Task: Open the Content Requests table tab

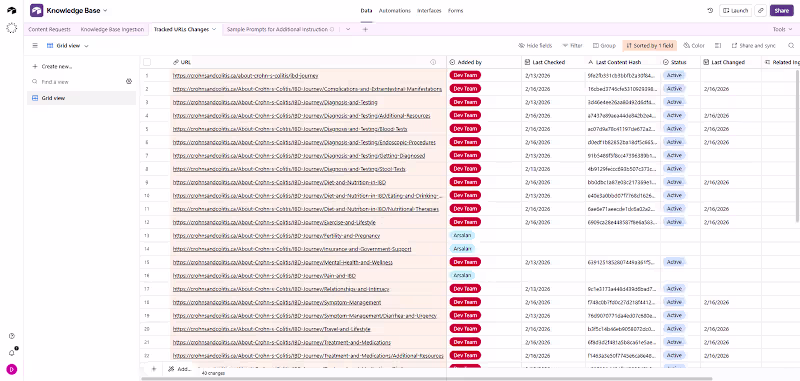Action: [49, 30]
